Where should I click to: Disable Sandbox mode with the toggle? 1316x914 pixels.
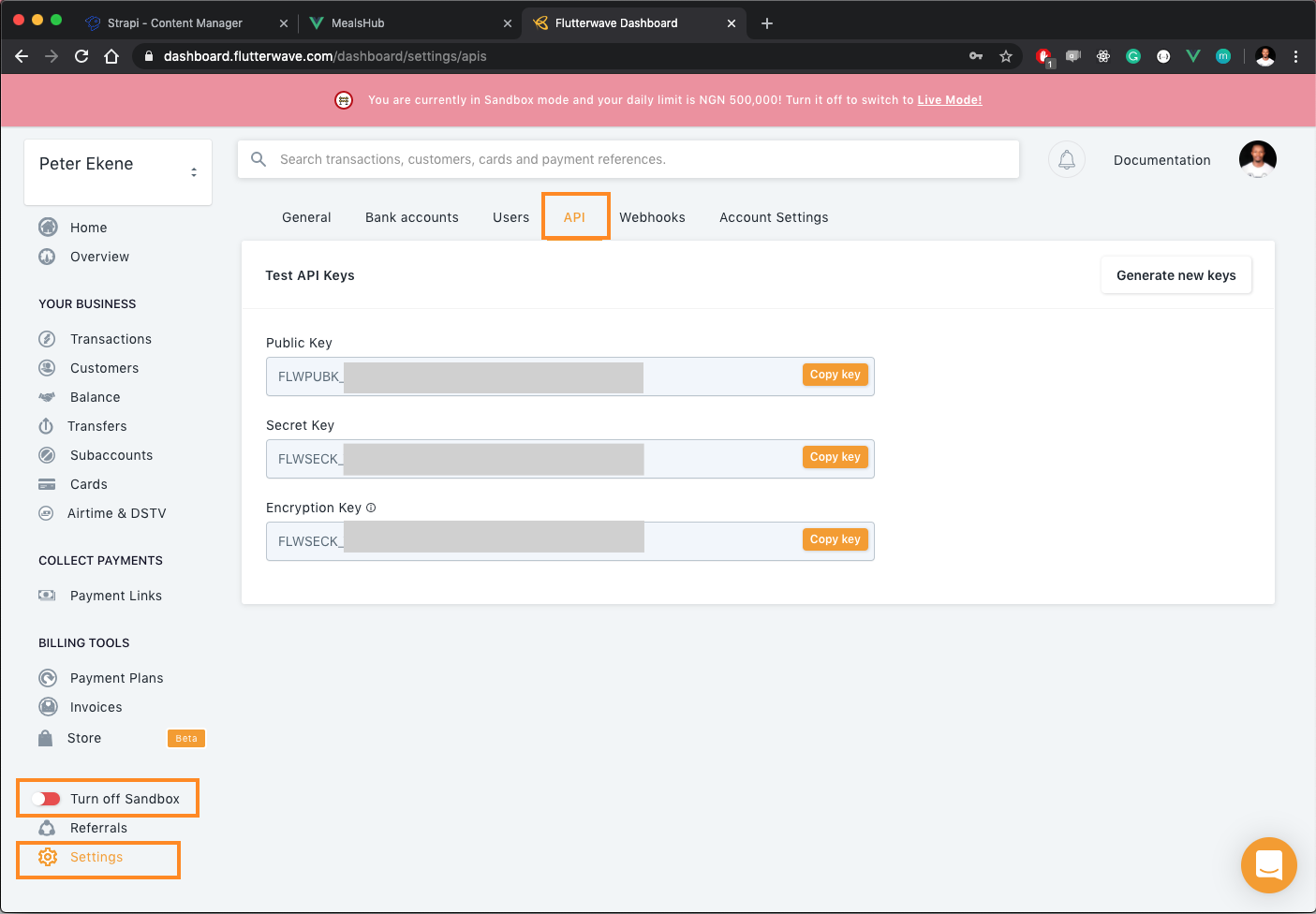pyautogui.click(x=46, y=798)
